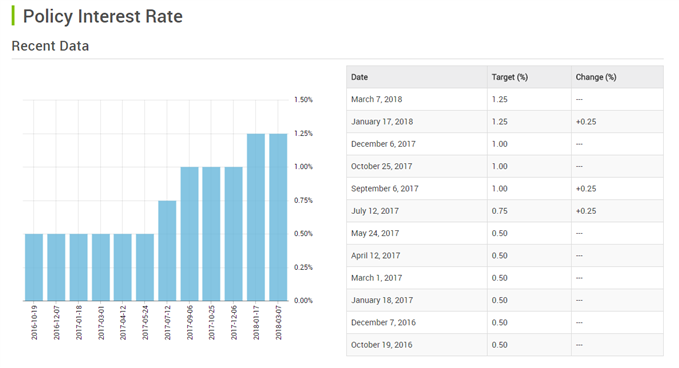The image size is (679, 368).
Task: Select the 2017-12-06 chart bar
Action: pyautogui.click(x=234, y=234)
